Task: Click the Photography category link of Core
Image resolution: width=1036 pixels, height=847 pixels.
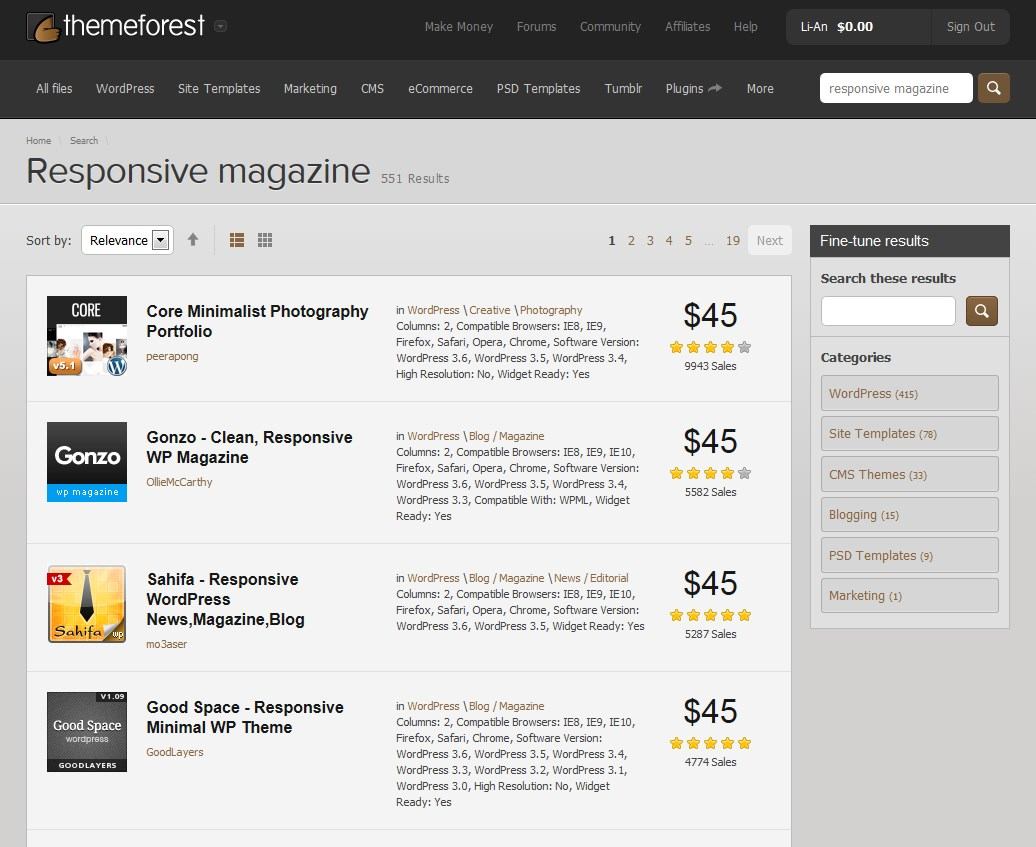Action: 551,310
